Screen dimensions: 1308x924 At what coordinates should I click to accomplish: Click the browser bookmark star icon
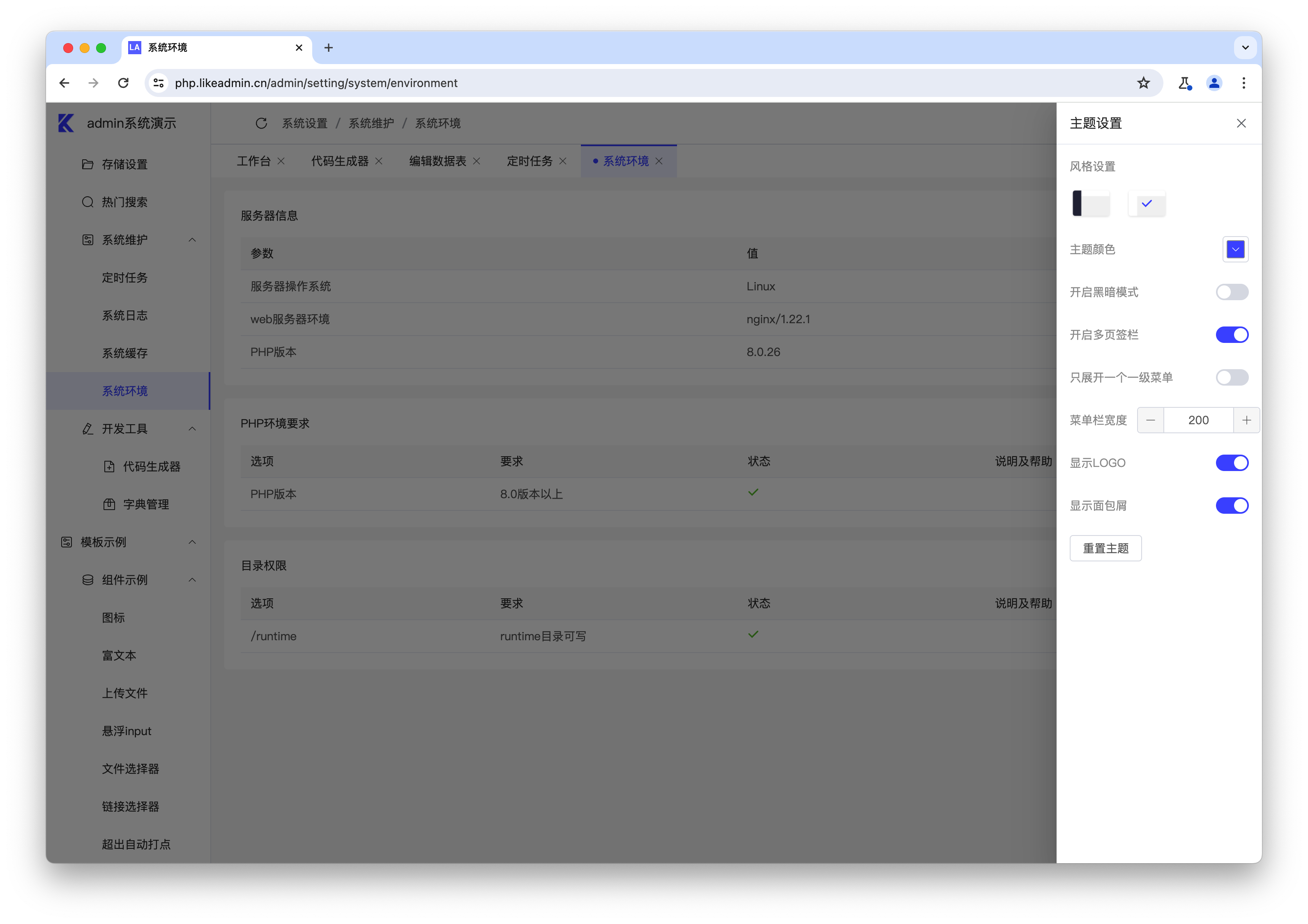tap(1143, 83)
